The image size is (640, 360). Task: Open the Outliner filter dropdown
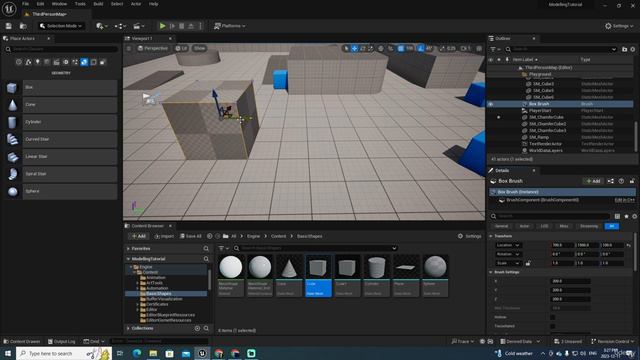click(x=495, y=49)
